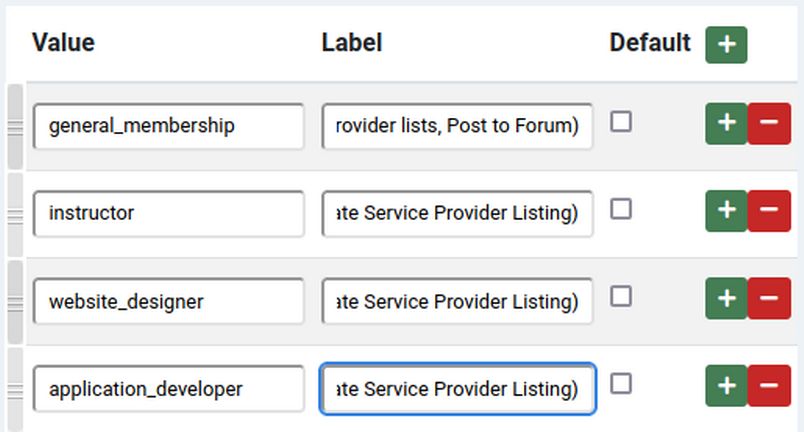Click the application_developer value field
Viewport: 804px width, 432px height.
point(168,389)
